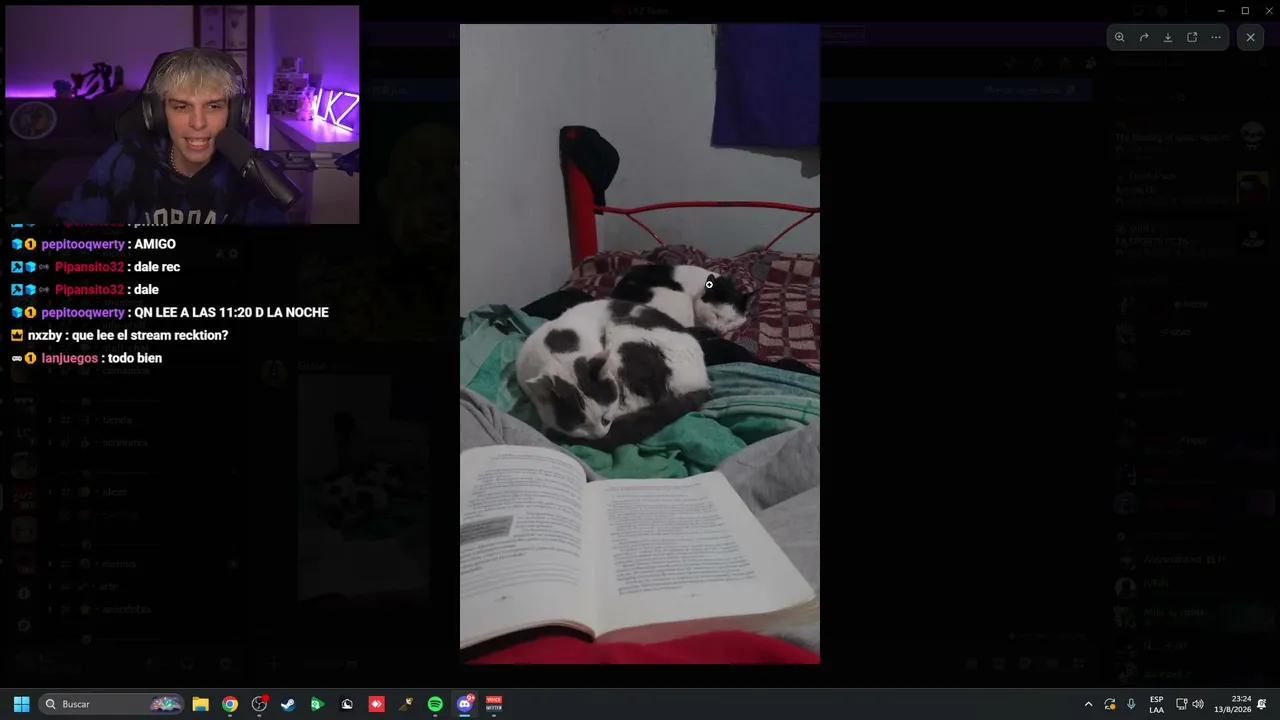The width and height of the screenshot is (1280, 720).
Task: Download the opened cat image
Action: coord(1168,38)
